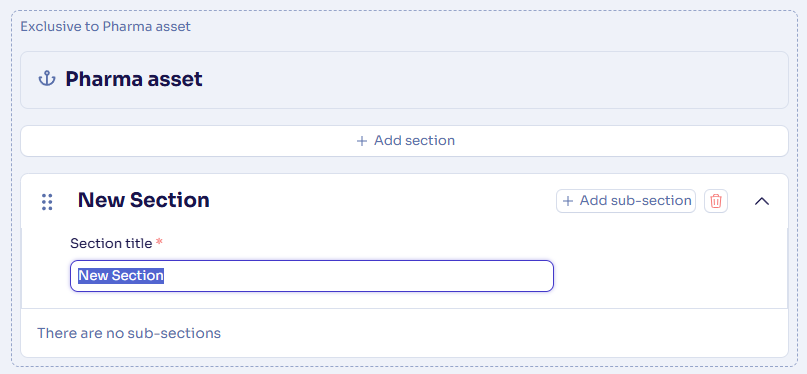Image resolution: width=807 pixels, height=374 pixels.
Task: Click the Add section button
Action: (405, 141)
